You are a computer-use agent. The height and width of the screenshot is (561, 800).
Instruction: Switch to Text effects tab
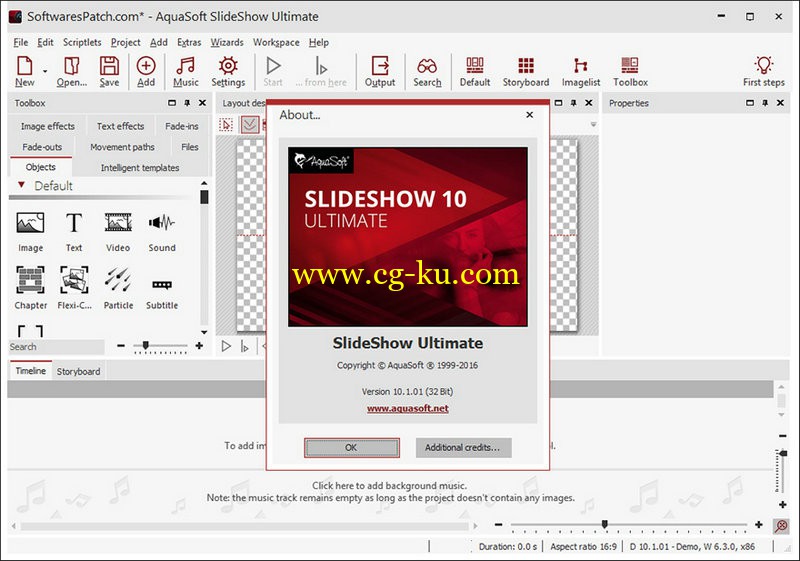[120, 126]
